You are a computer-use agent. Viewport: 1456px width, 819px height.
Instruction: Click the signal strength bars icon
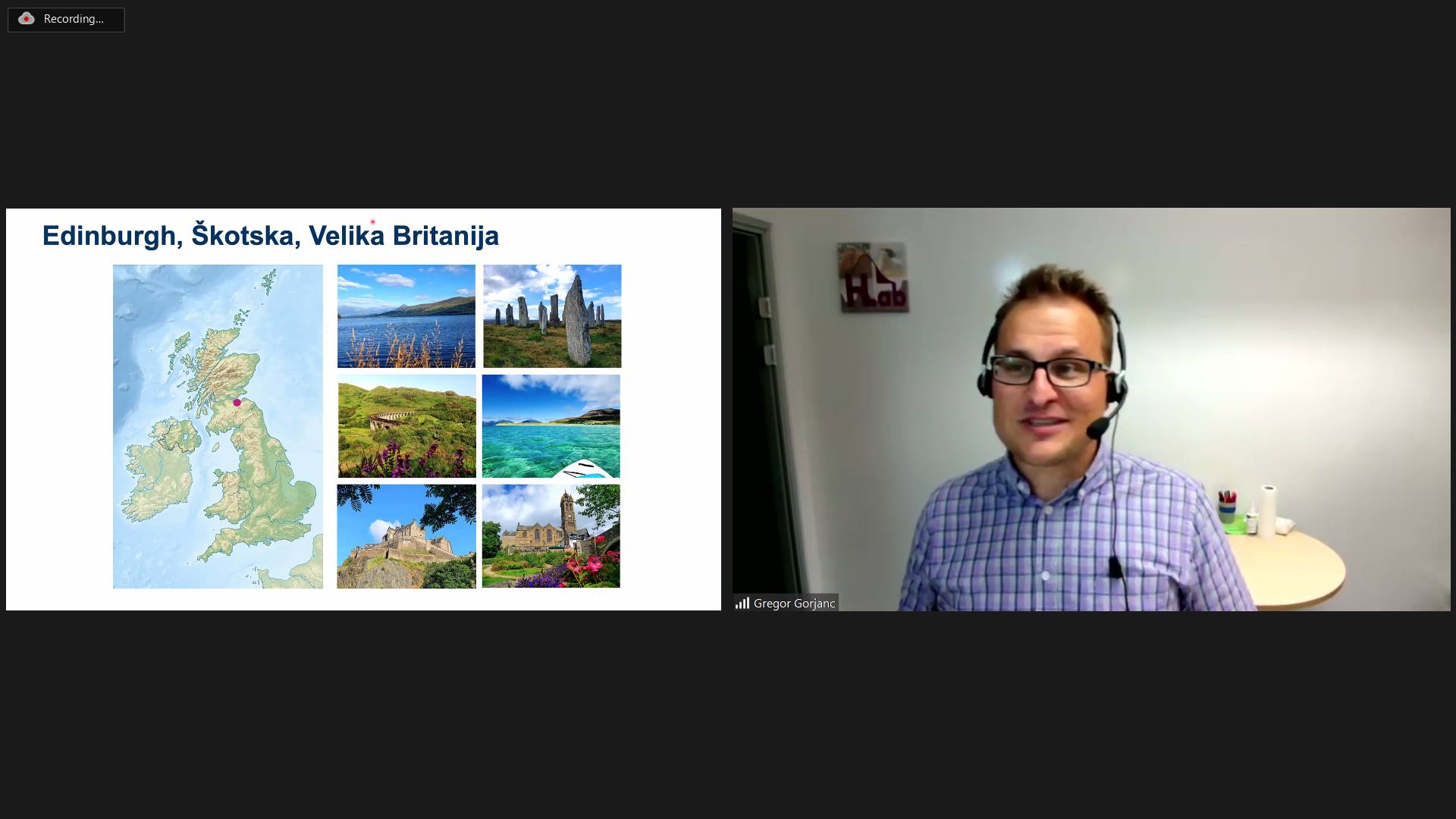coord(742,603)
